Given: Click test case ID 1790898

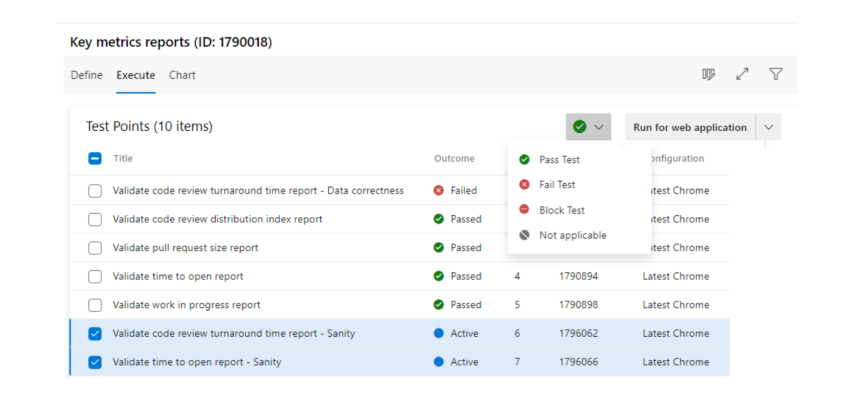Looking at the screenshot, I should pos(578,305).
